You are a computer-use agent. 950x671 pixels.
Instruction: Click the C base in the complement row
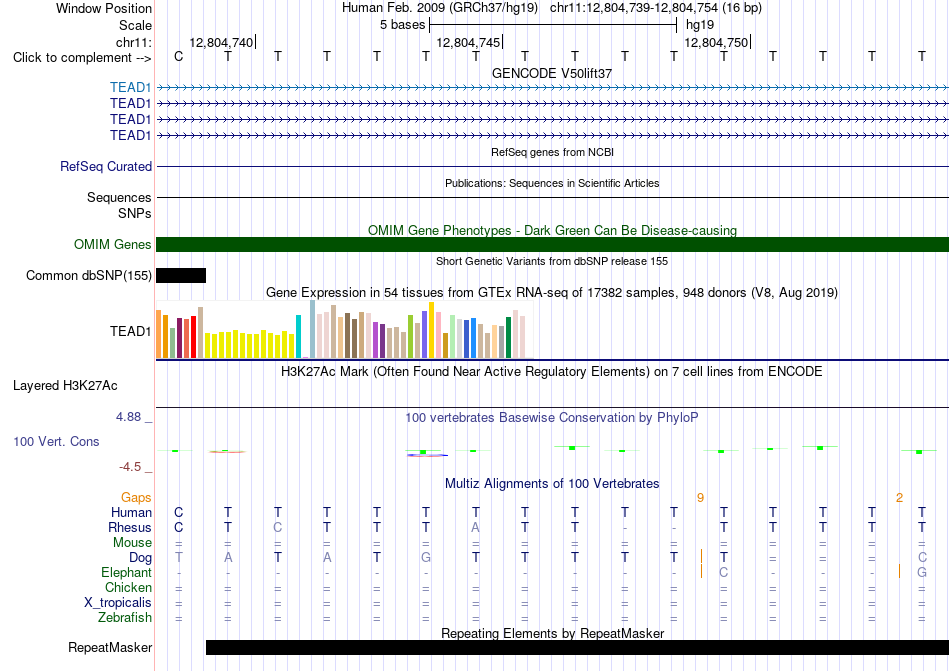(178, 56)
